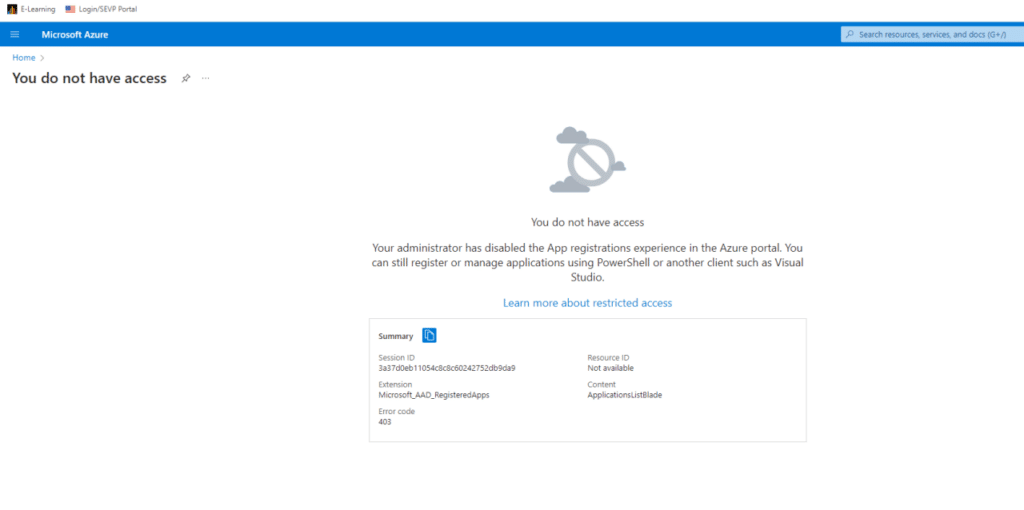Click the ApplicationsListBlade content value
The image size is (1024, 510).
click(x=624, y=395)
